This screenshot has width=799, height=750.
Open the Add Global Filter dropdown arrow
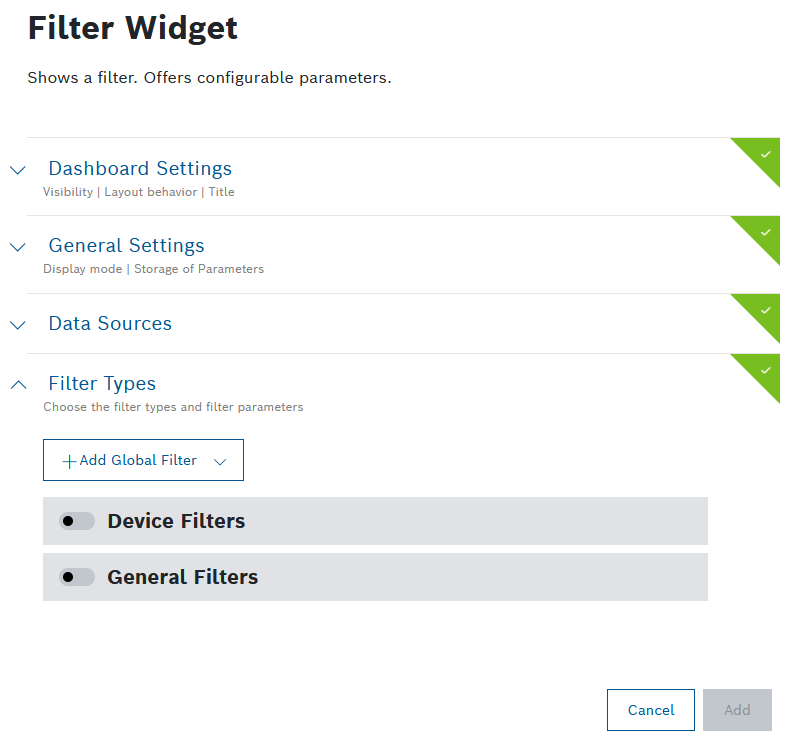tap(221, 461)
